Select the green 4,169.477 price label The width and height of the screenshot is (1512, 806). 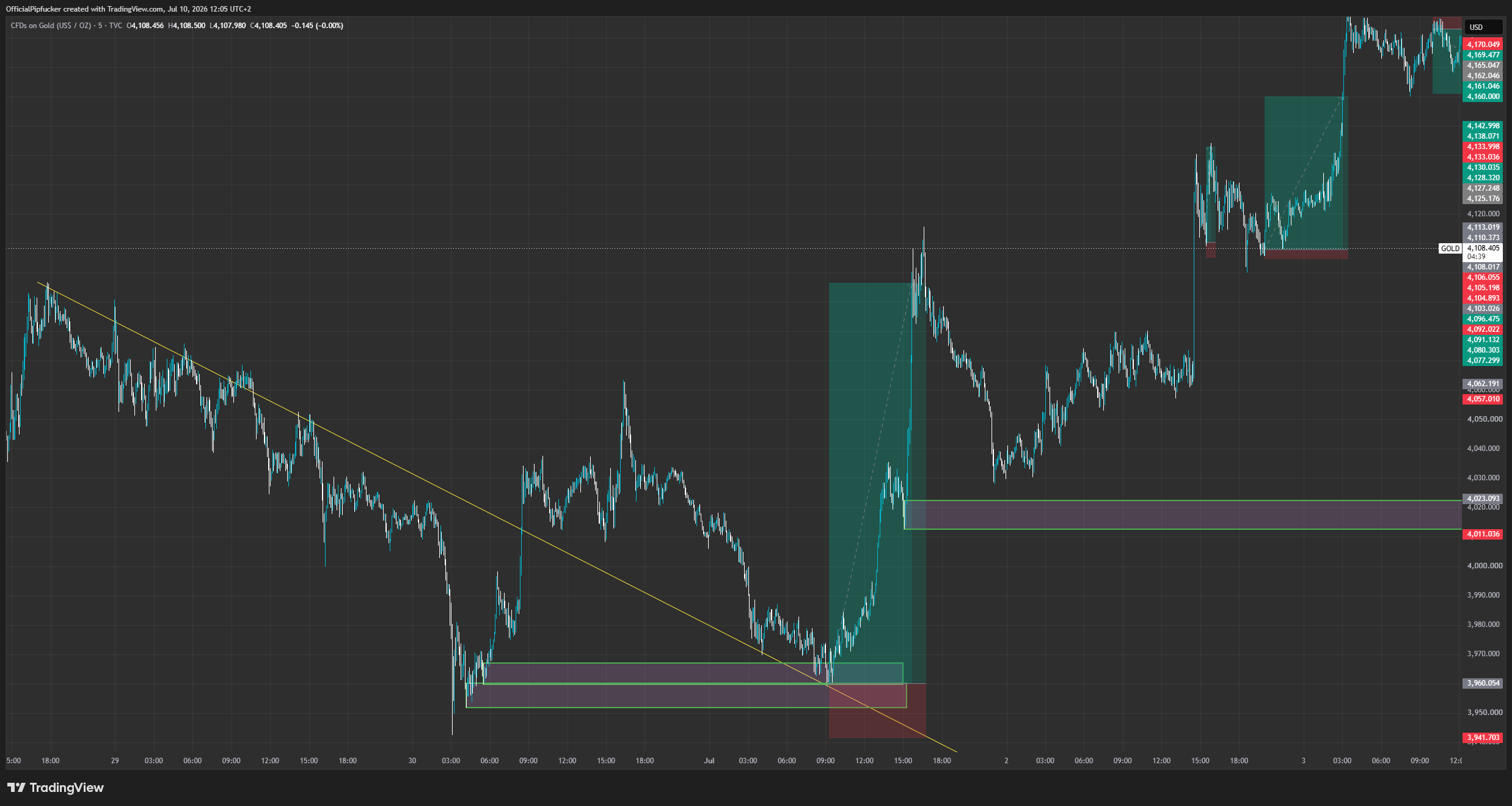[1483, 55]
